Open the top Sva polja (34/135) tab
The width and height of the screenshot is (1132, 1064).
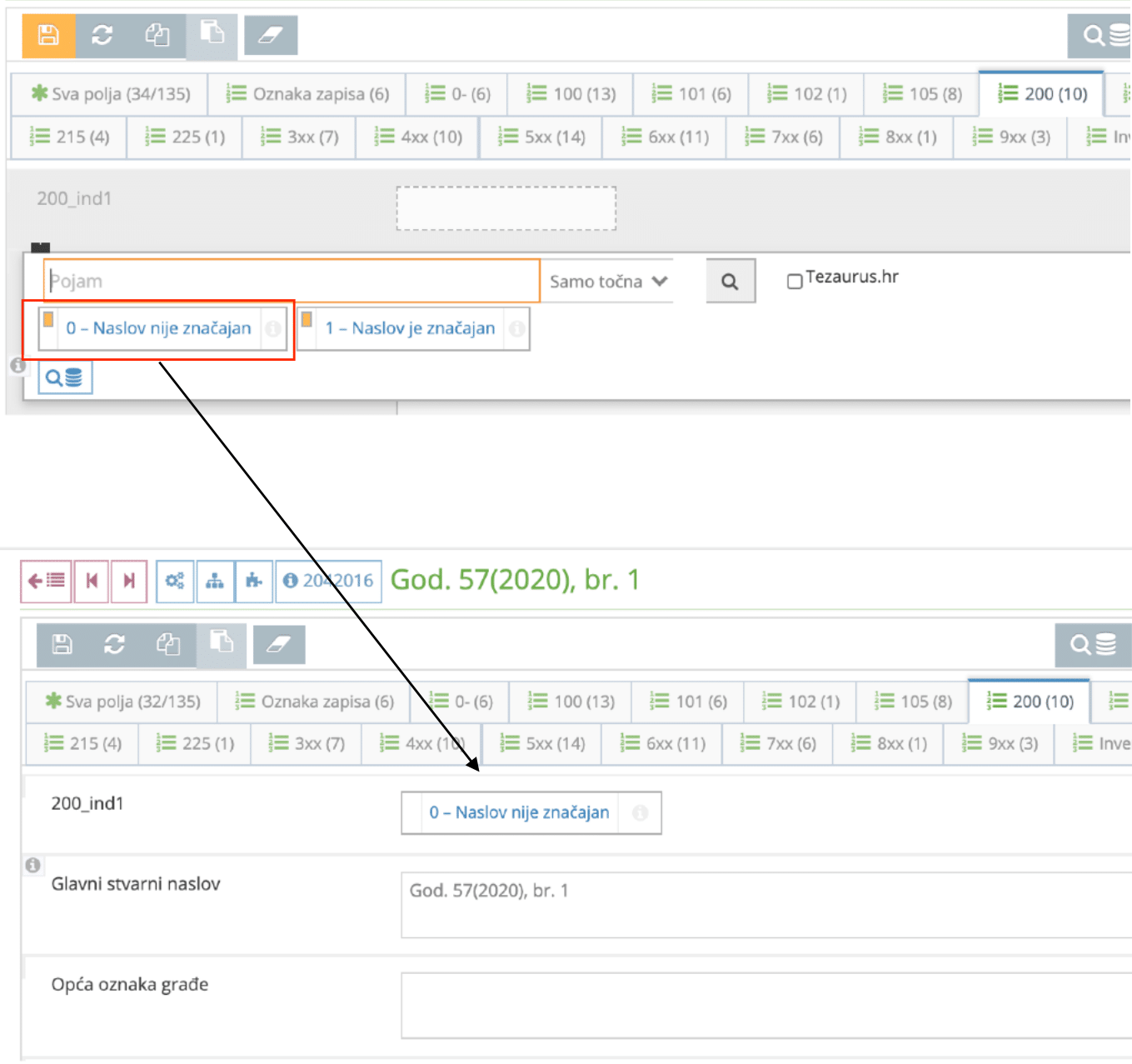(111, 94)
